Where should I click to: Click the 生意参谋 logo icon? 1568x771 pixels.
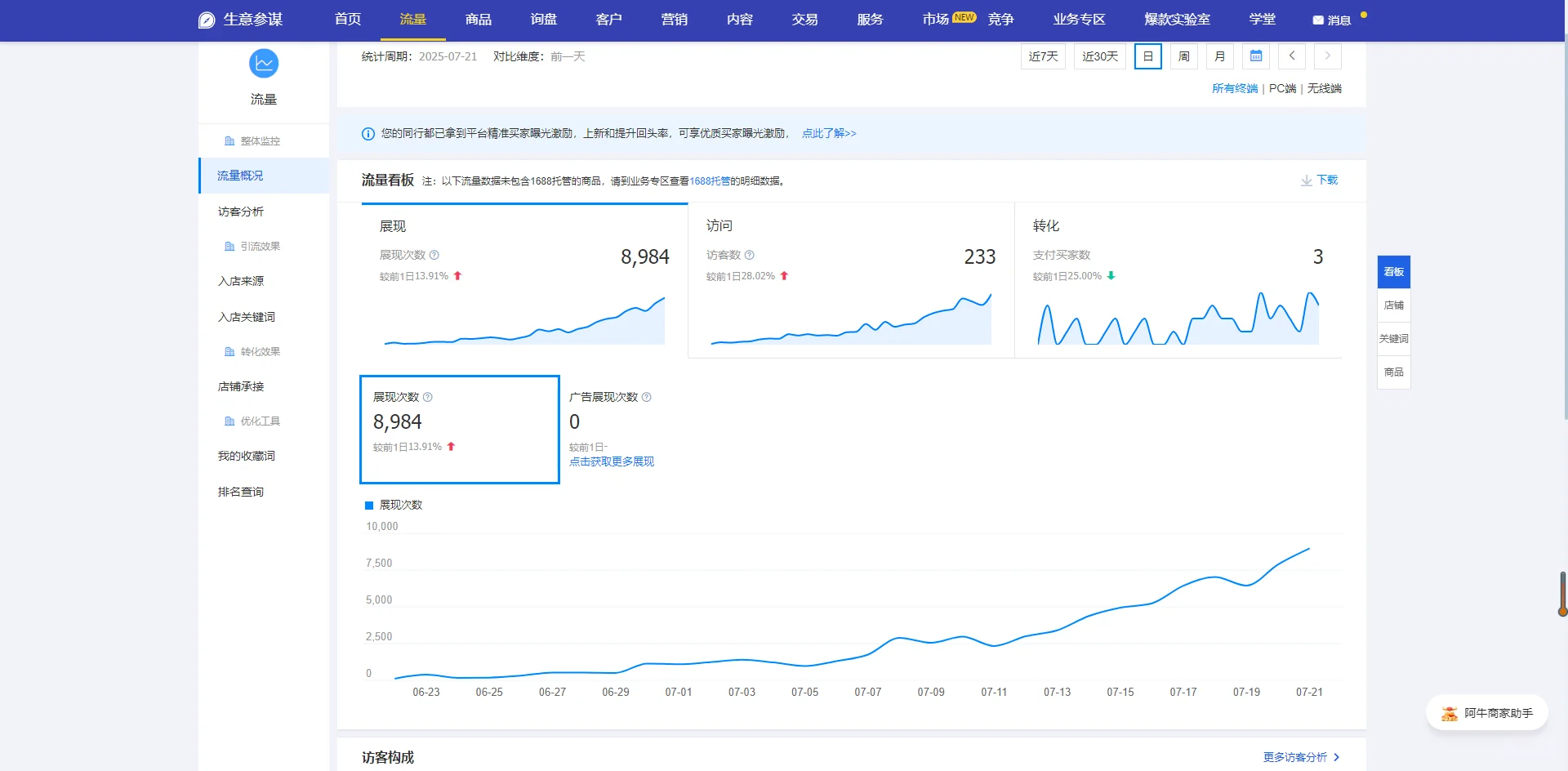(207, 20)
